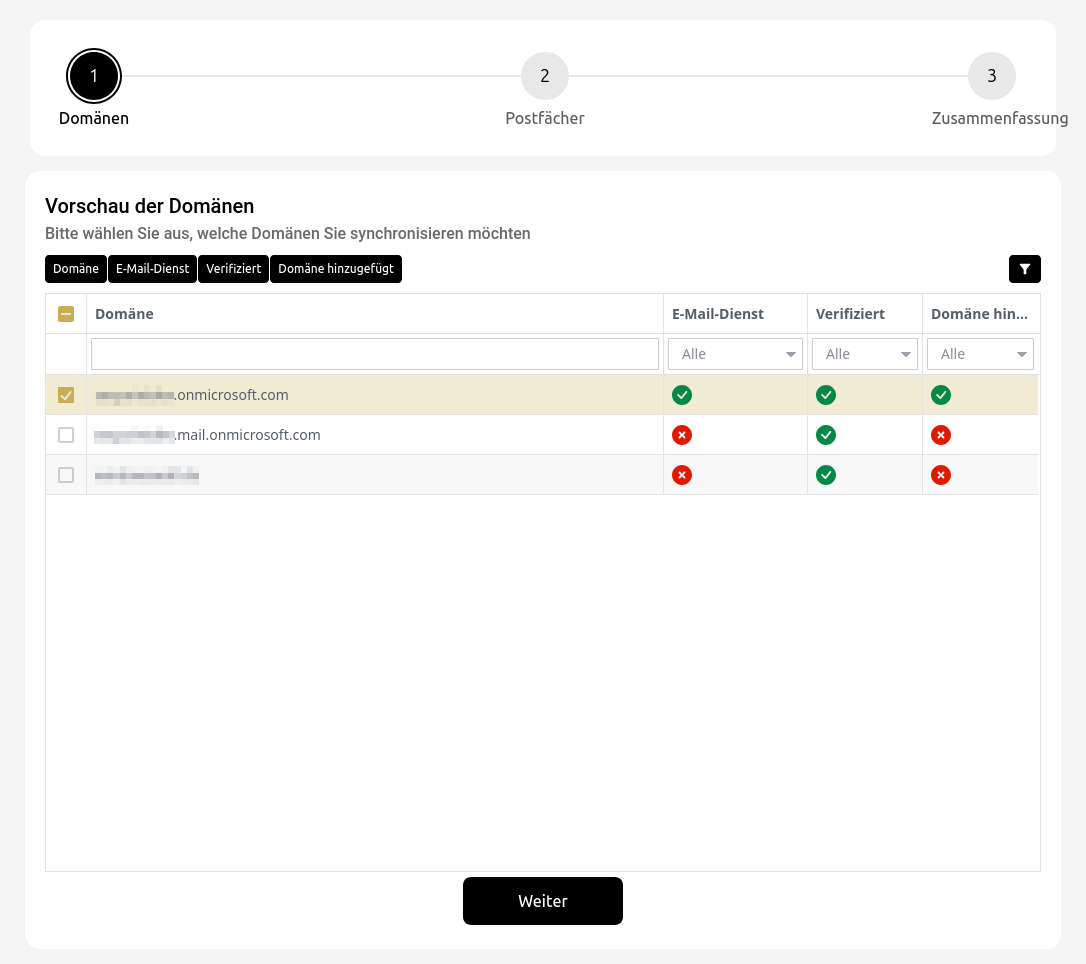Click green Domäne hinzugefügt checkmark in first row
This screenshot has width=1086, height=964.
coord(941,395)
